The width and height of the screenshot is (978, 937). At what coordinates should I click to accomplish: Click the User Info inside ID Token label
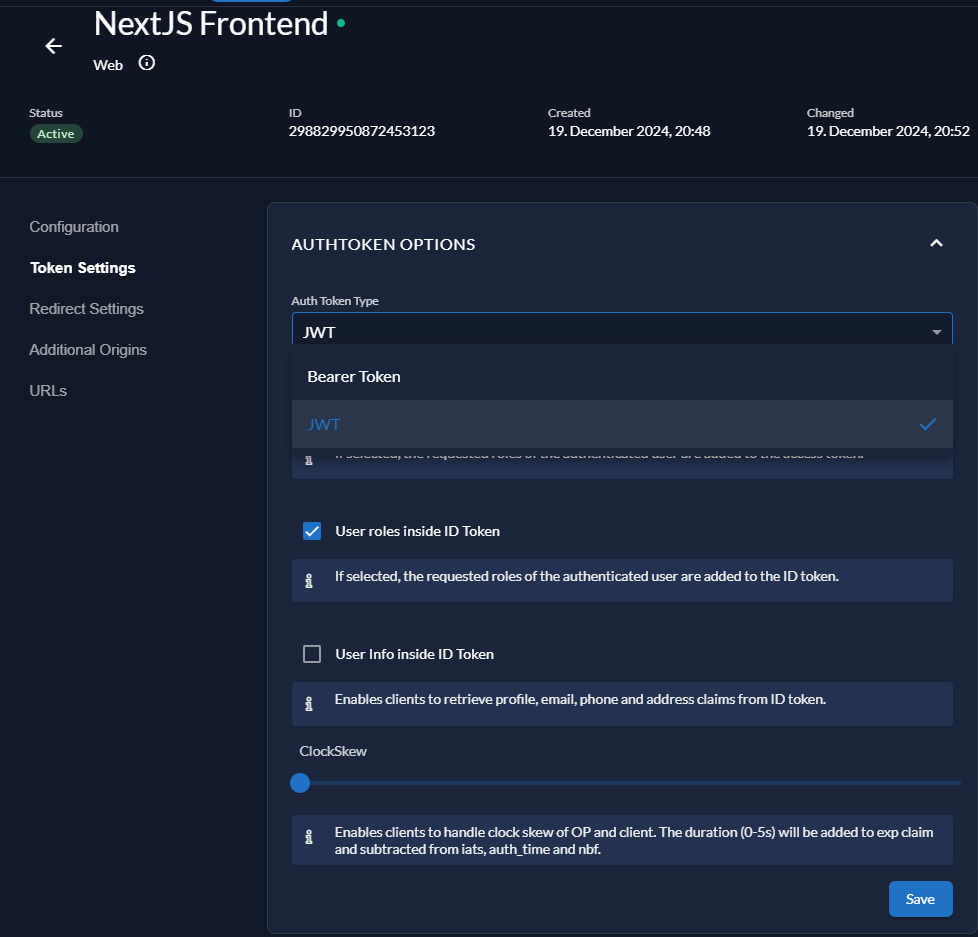(414, 654)
